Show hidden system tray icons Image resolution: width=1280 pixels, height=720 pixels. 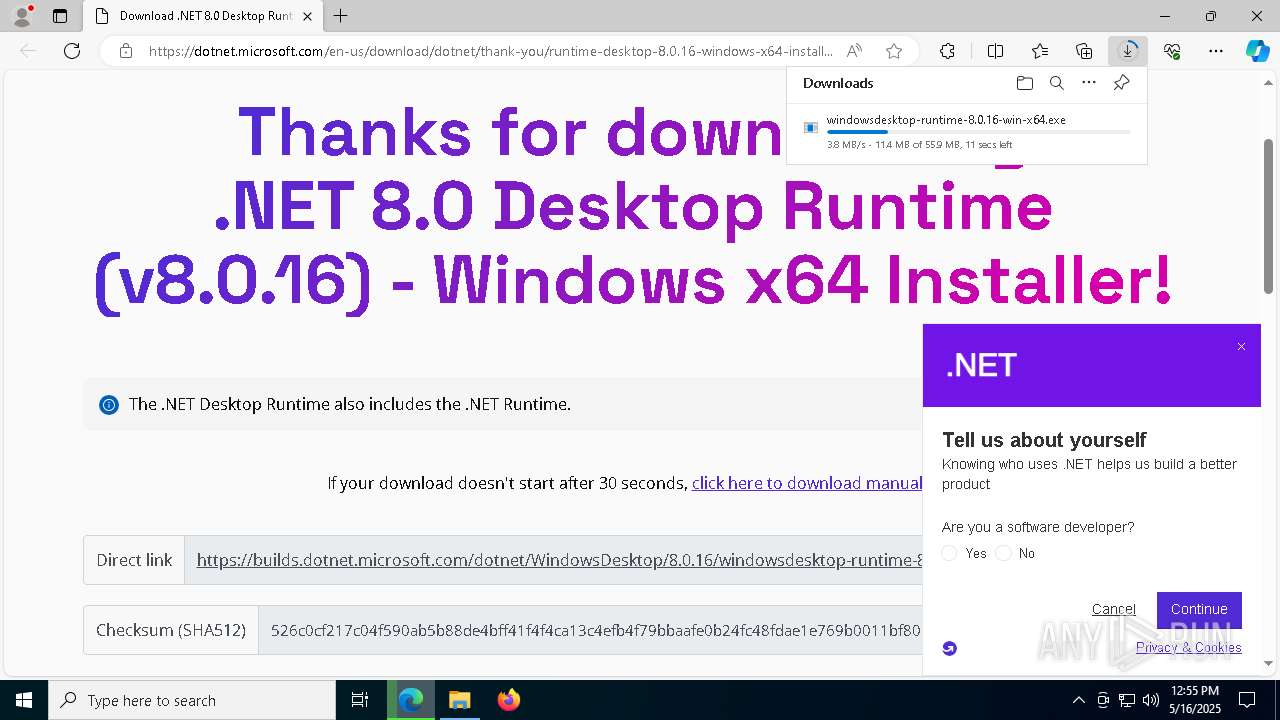[x=1078, y=700]
